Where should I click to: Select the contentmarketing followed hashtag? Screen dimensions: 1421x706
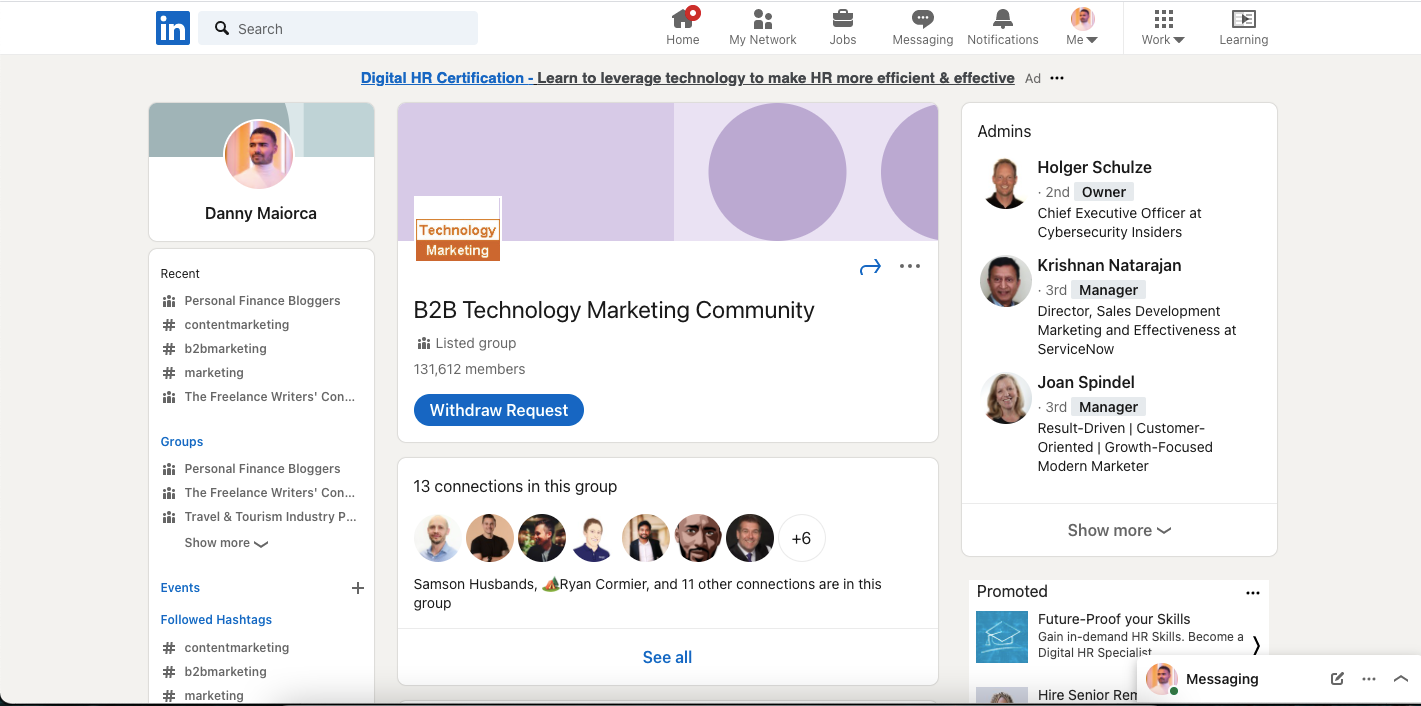pyautogui.click(x=236, y=647)
